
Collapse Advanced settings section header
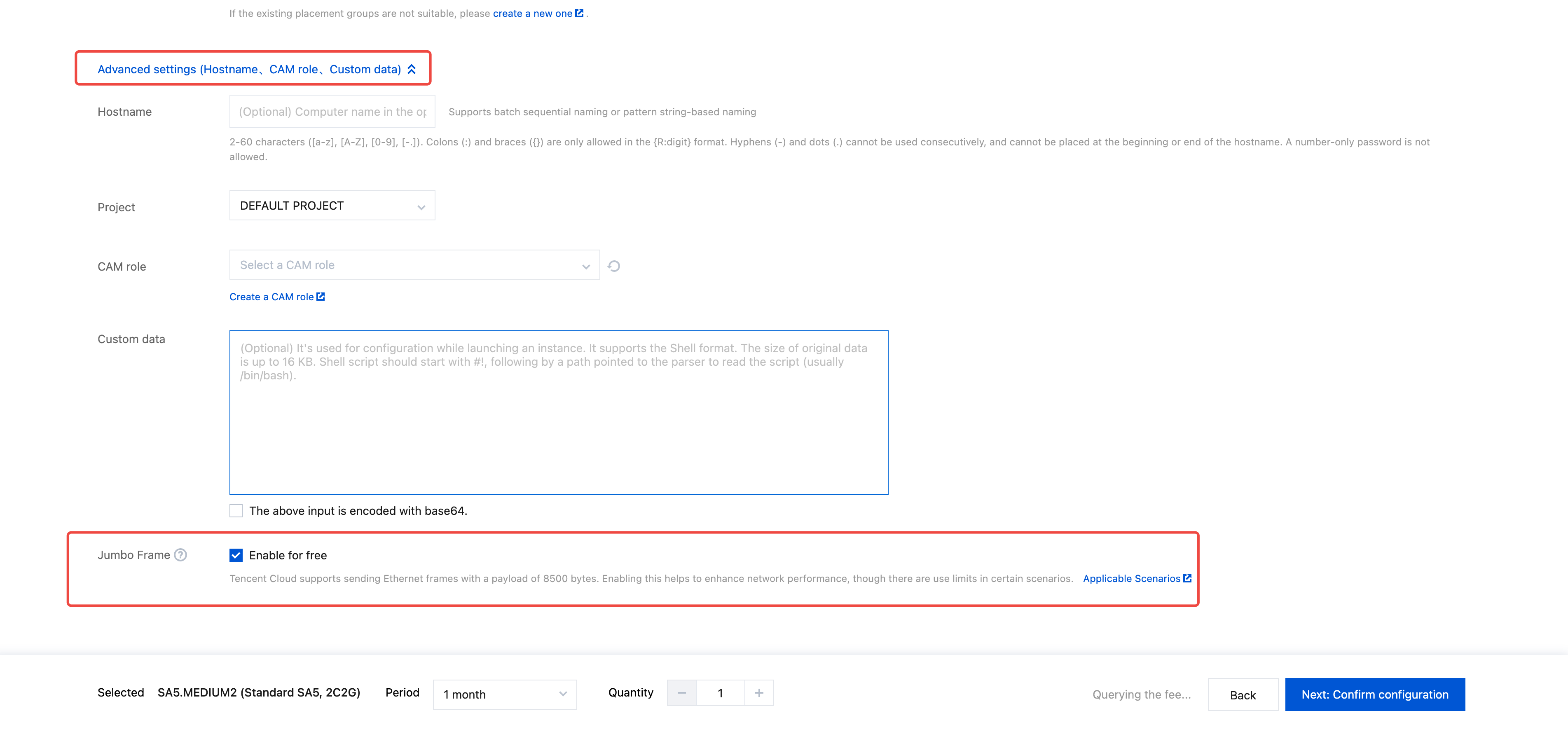click(249, 69)
